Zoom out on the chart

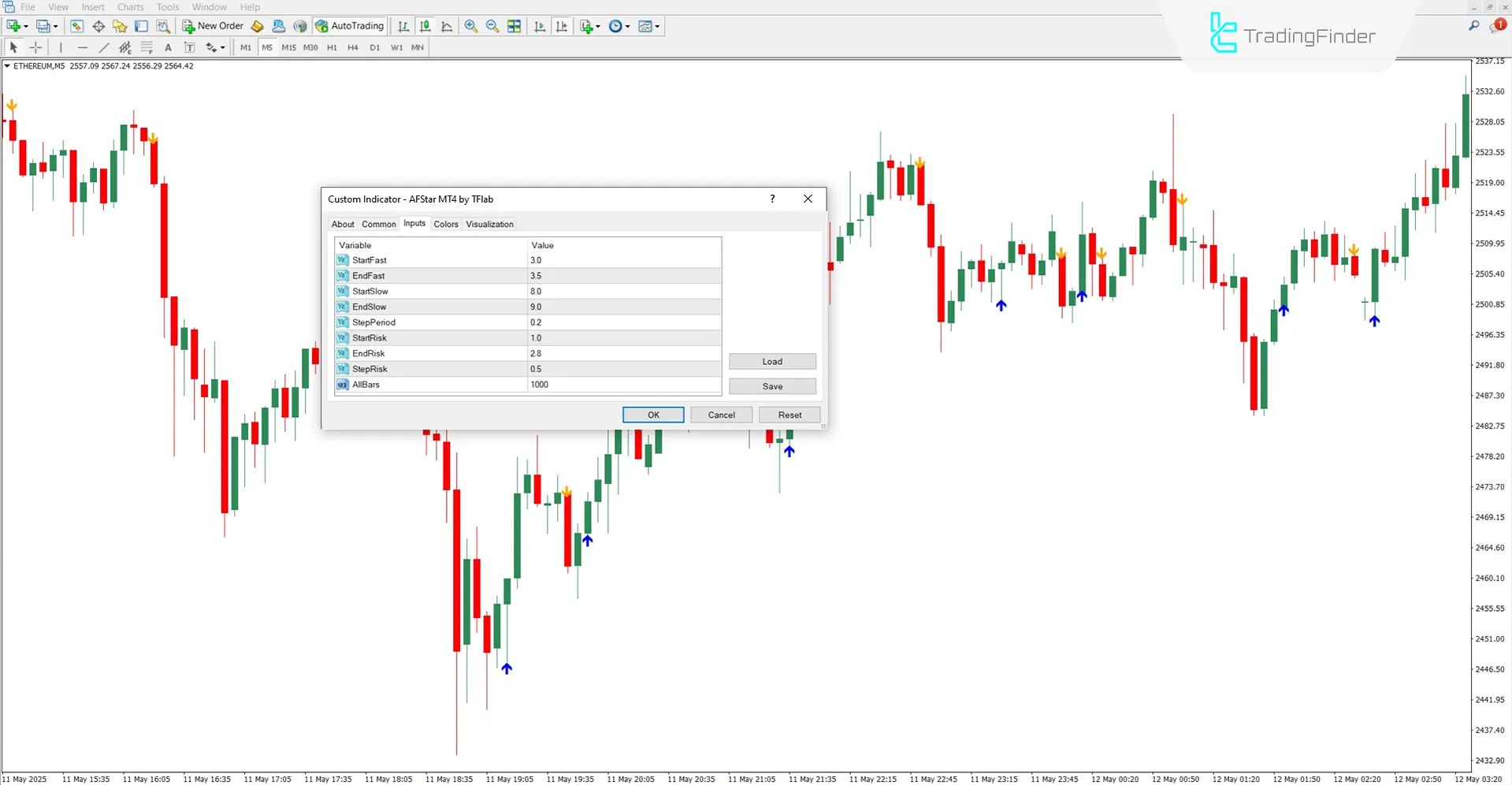492,26
